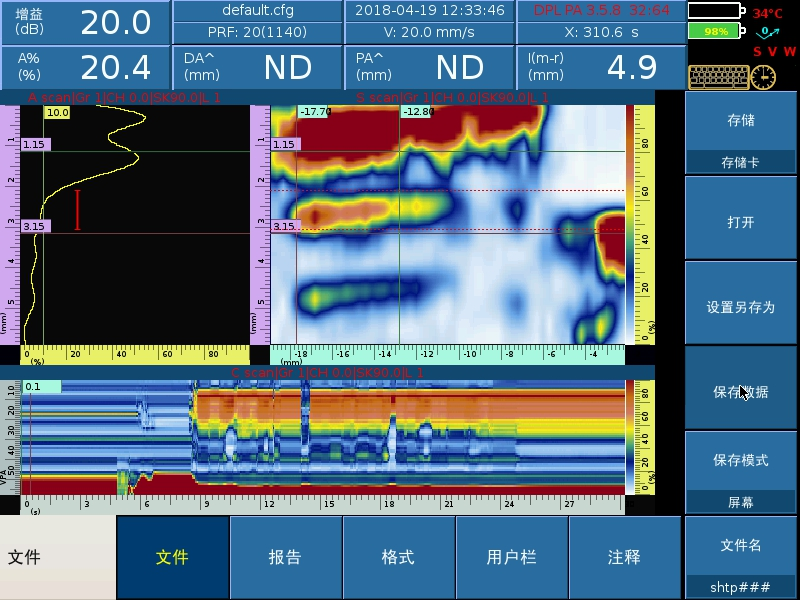Select the 3.15 cursor label in A scan
Image resolution: width=800 pixels, height=600 pixels.
click(35, 227)
